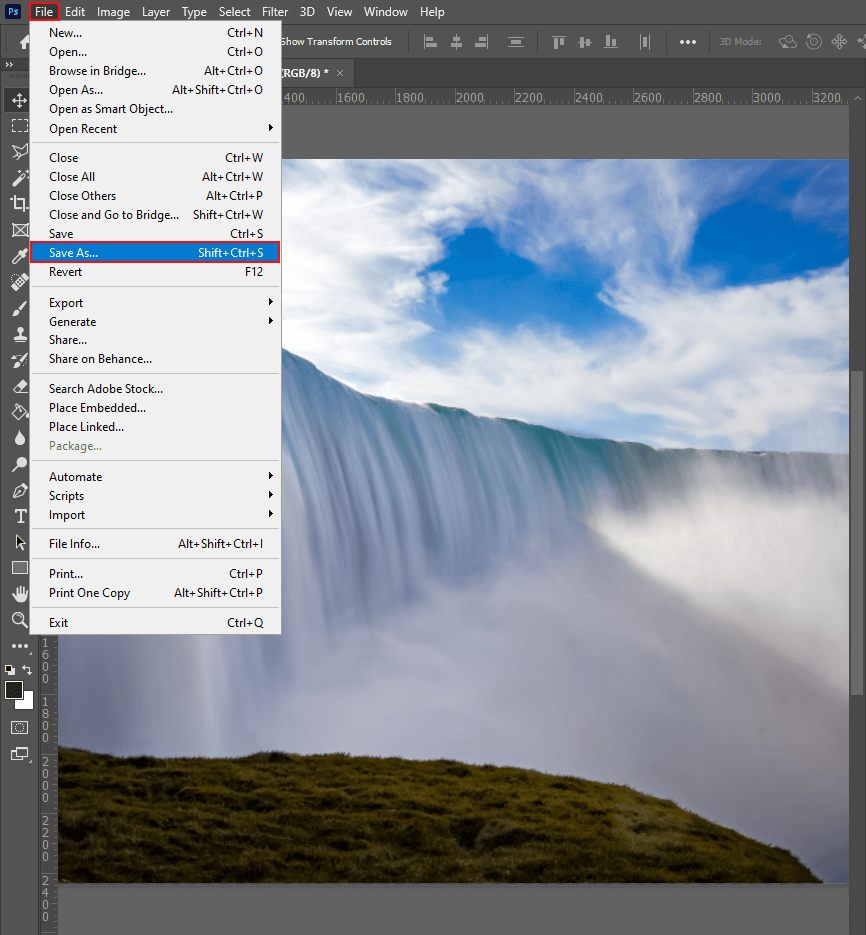
Task: Select the Hand tool
Action: point(19,594)
